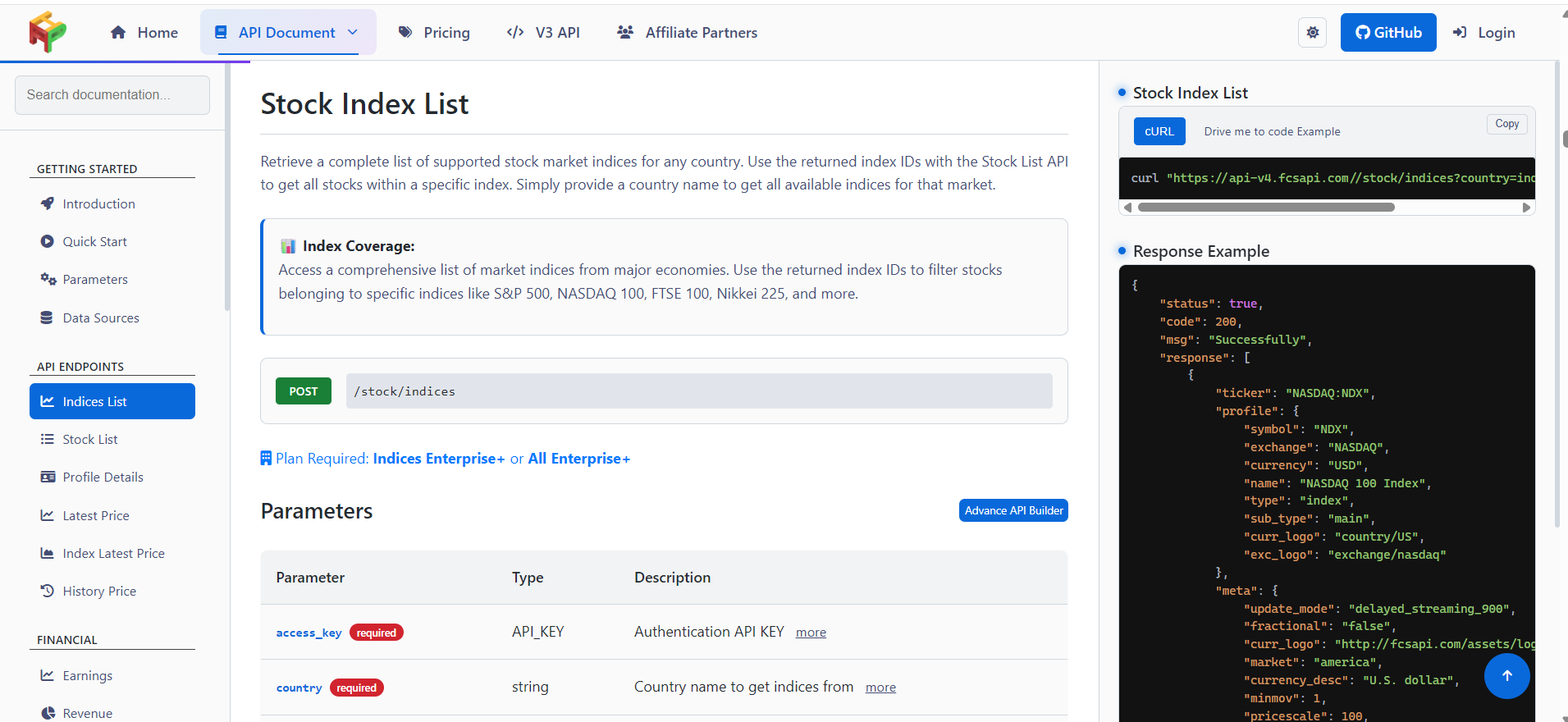Click the Response Example heading
This screenshot has width=1568, height=722.
(1201, 251)
